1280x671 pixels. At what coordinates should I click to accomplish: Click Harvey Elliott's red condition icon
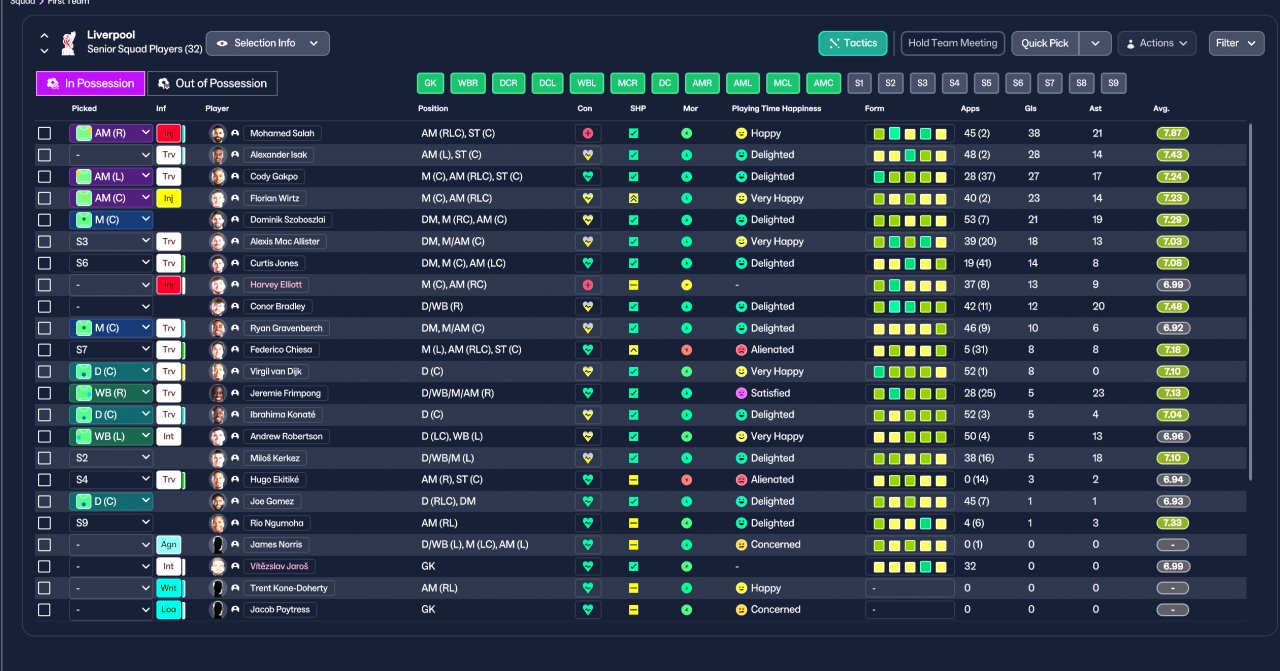point(588,285)
